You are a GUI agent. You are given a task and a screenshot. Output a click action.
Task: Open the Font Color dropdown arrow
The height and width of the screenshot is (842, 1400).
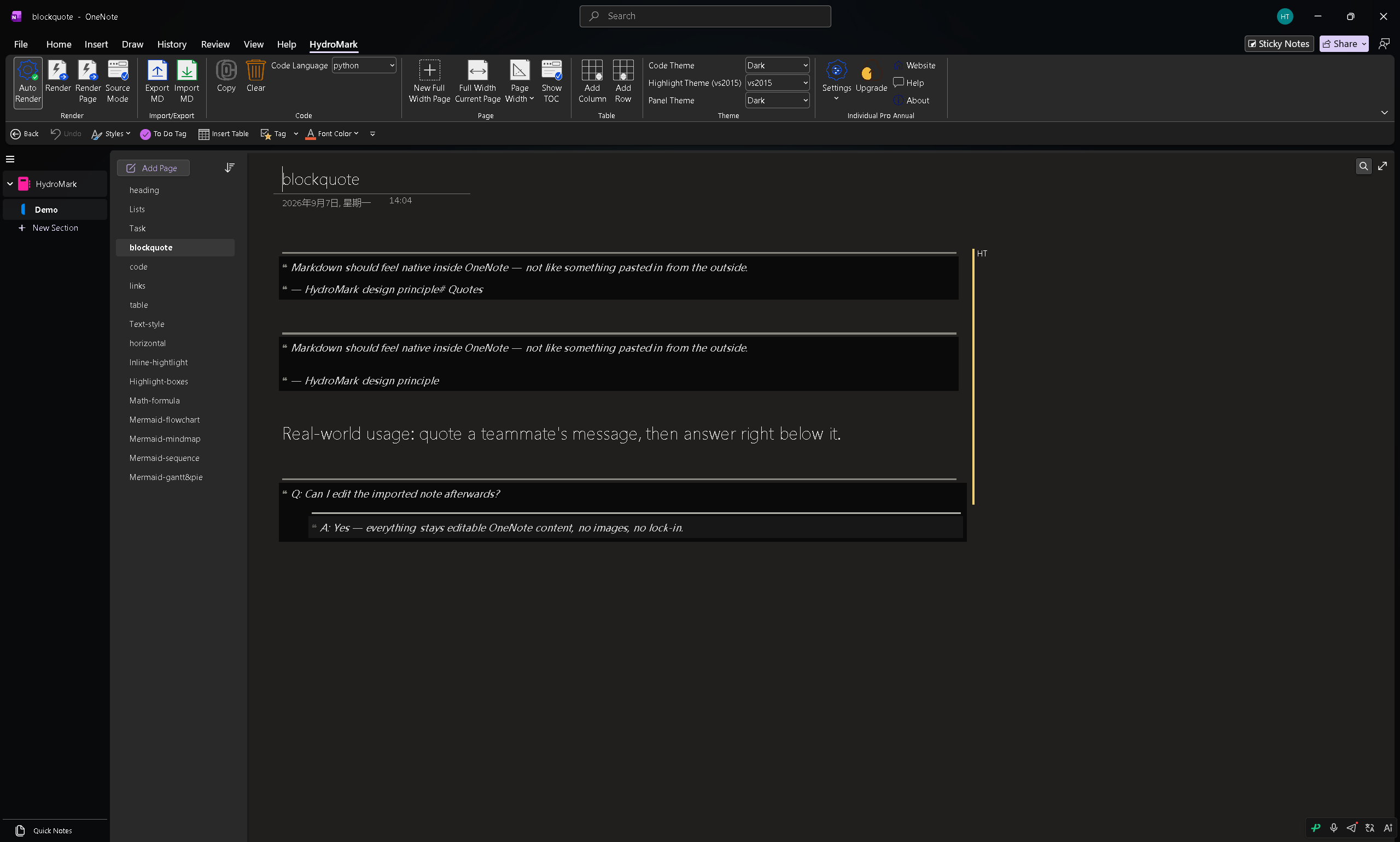click(x=357, y=134)
